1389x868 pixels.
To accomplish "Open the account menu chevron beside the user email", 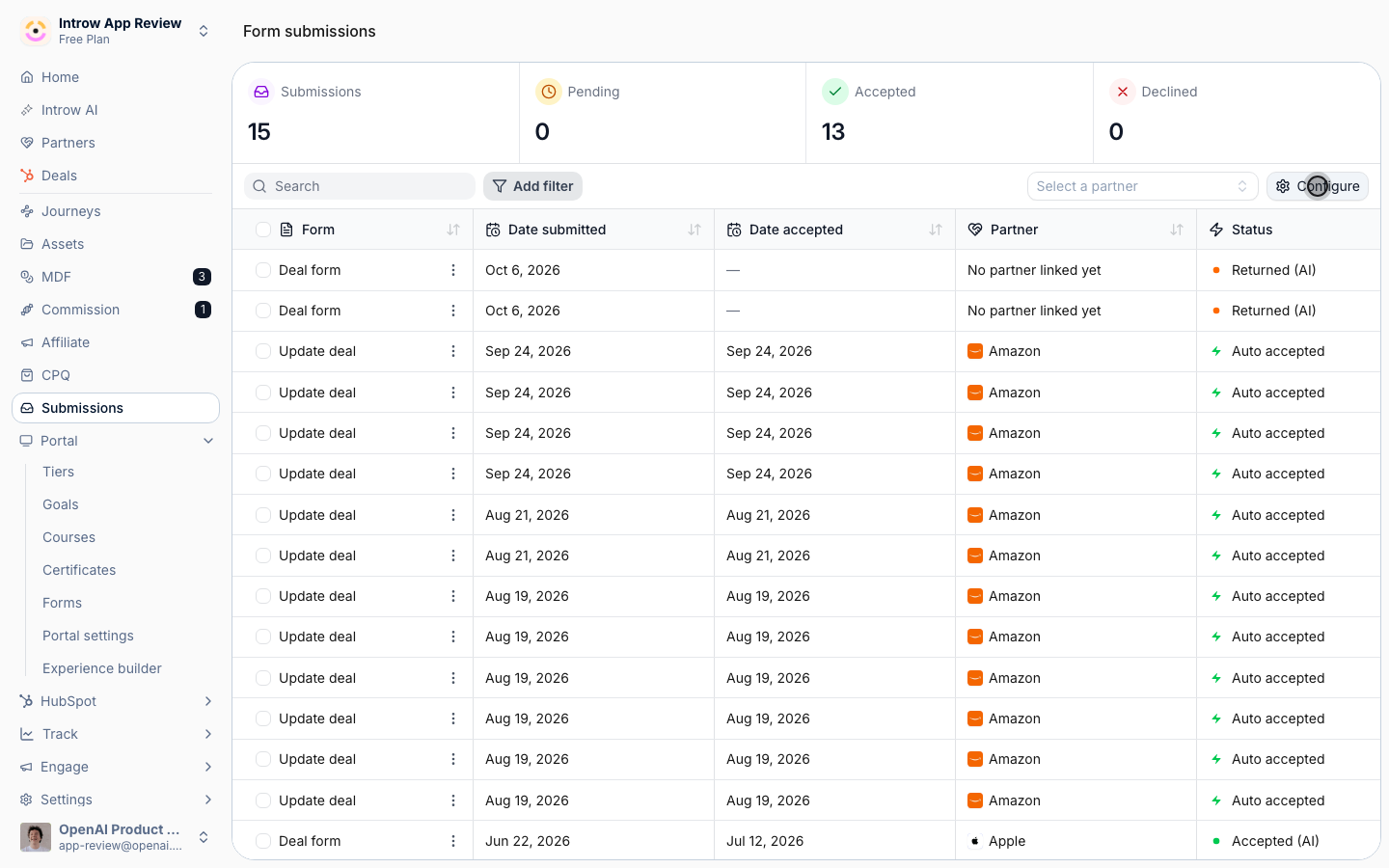I will [x=204, y=837].
